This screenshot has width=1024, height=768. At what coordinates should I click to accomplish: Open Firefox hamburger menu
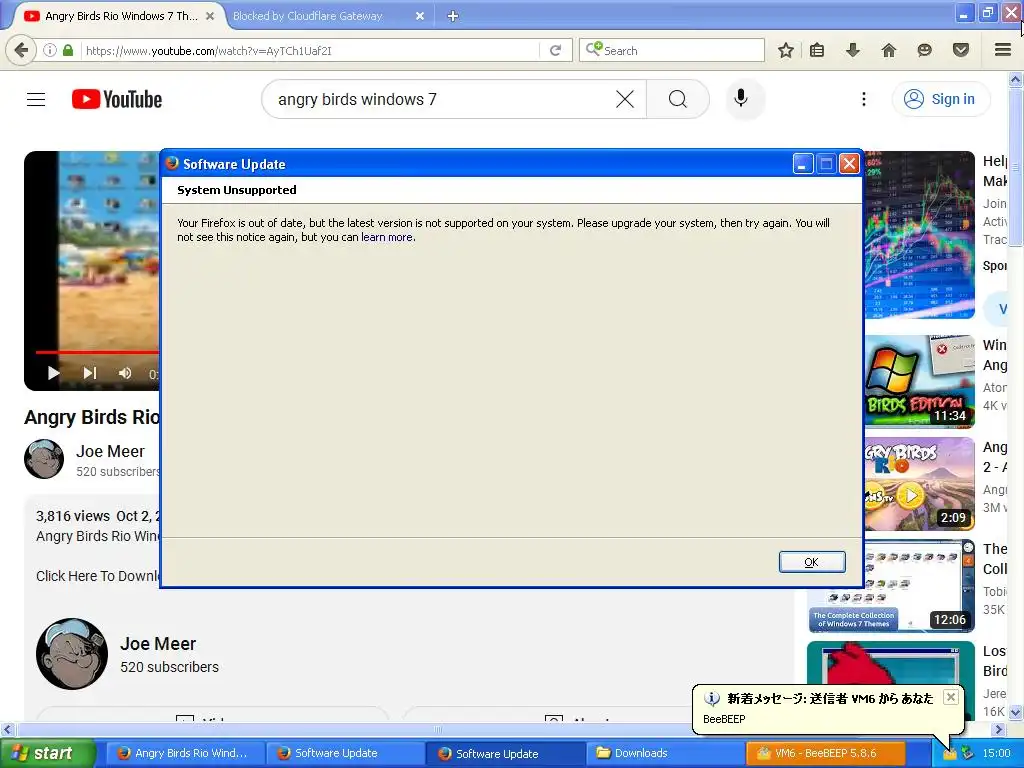pyautogui.click(x=1003, y=50)
